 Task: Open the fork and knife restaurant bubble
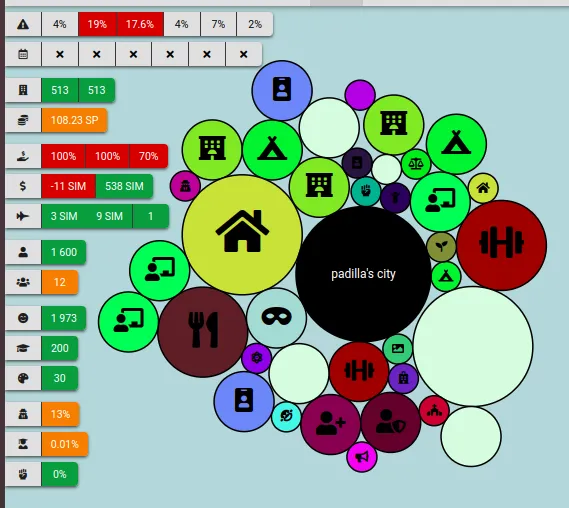point(203,332)
